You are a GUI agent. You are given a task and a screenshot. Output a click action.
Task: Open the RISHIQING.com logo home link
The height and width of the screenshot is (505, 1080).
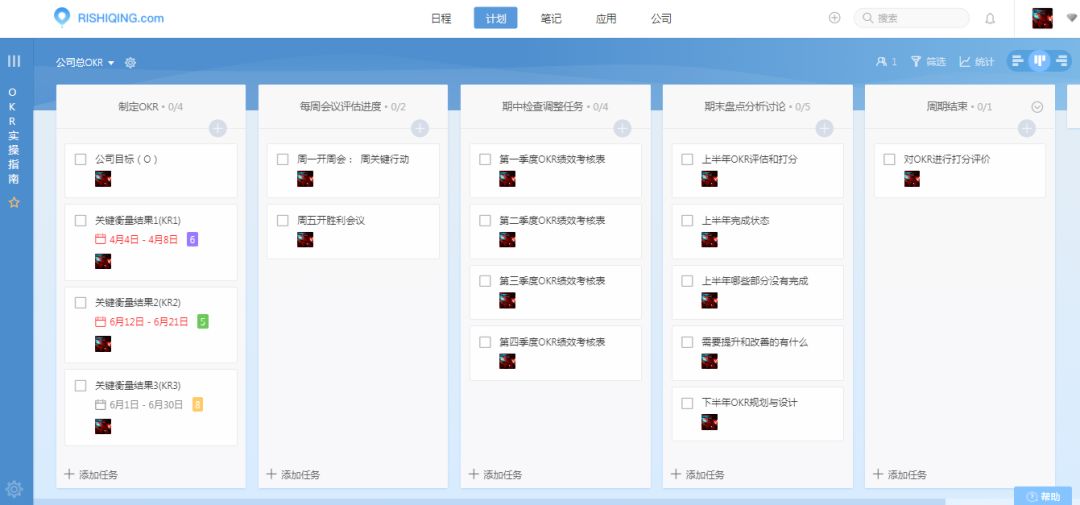(109, 18)
